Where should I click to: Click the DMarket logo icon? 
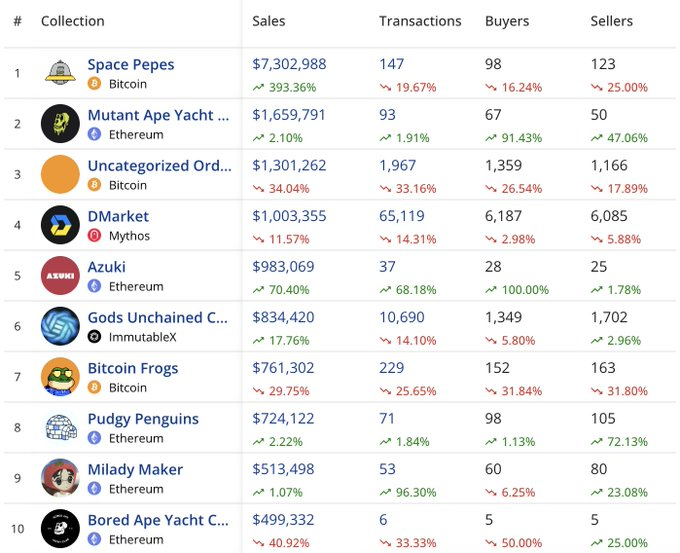(x=60, y=225)
